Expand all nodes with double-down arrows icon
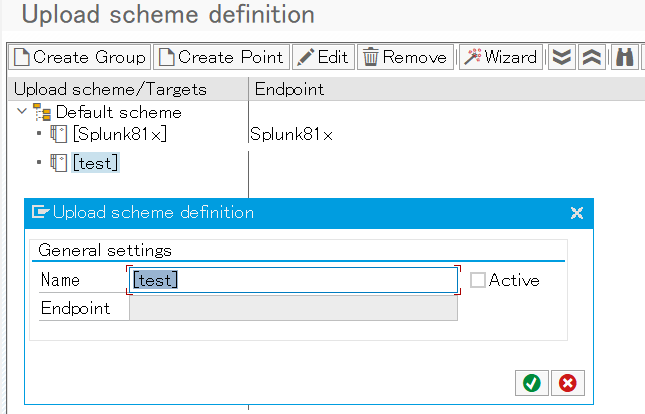Image resolution: width=645 pixels, height=414 pixels. (563, 57)
